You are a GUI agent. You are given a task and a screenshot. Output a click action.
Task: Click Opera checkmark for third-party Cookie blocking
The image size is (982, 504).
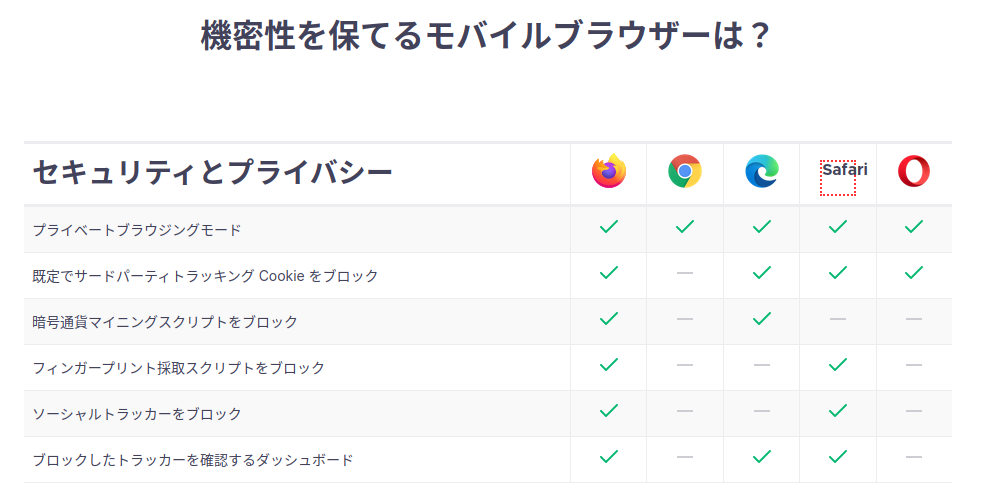pos(913,273)
